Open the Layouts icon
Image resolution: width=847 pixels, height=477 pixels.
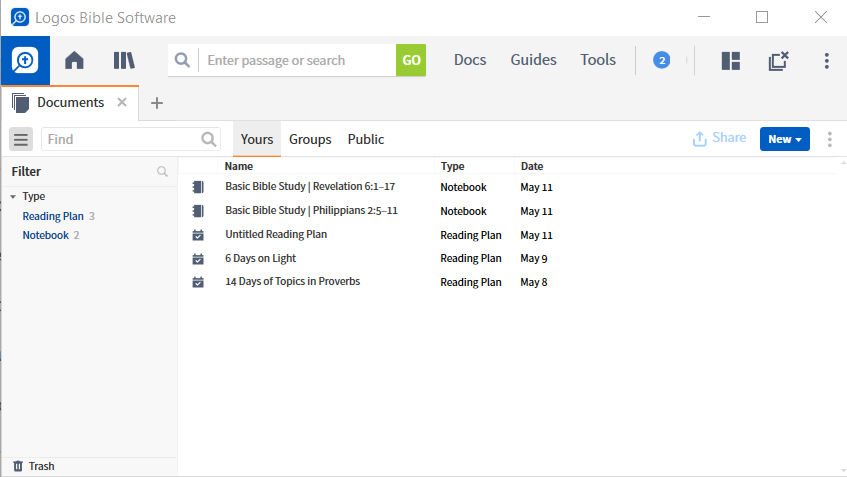[x=730, y=61]
